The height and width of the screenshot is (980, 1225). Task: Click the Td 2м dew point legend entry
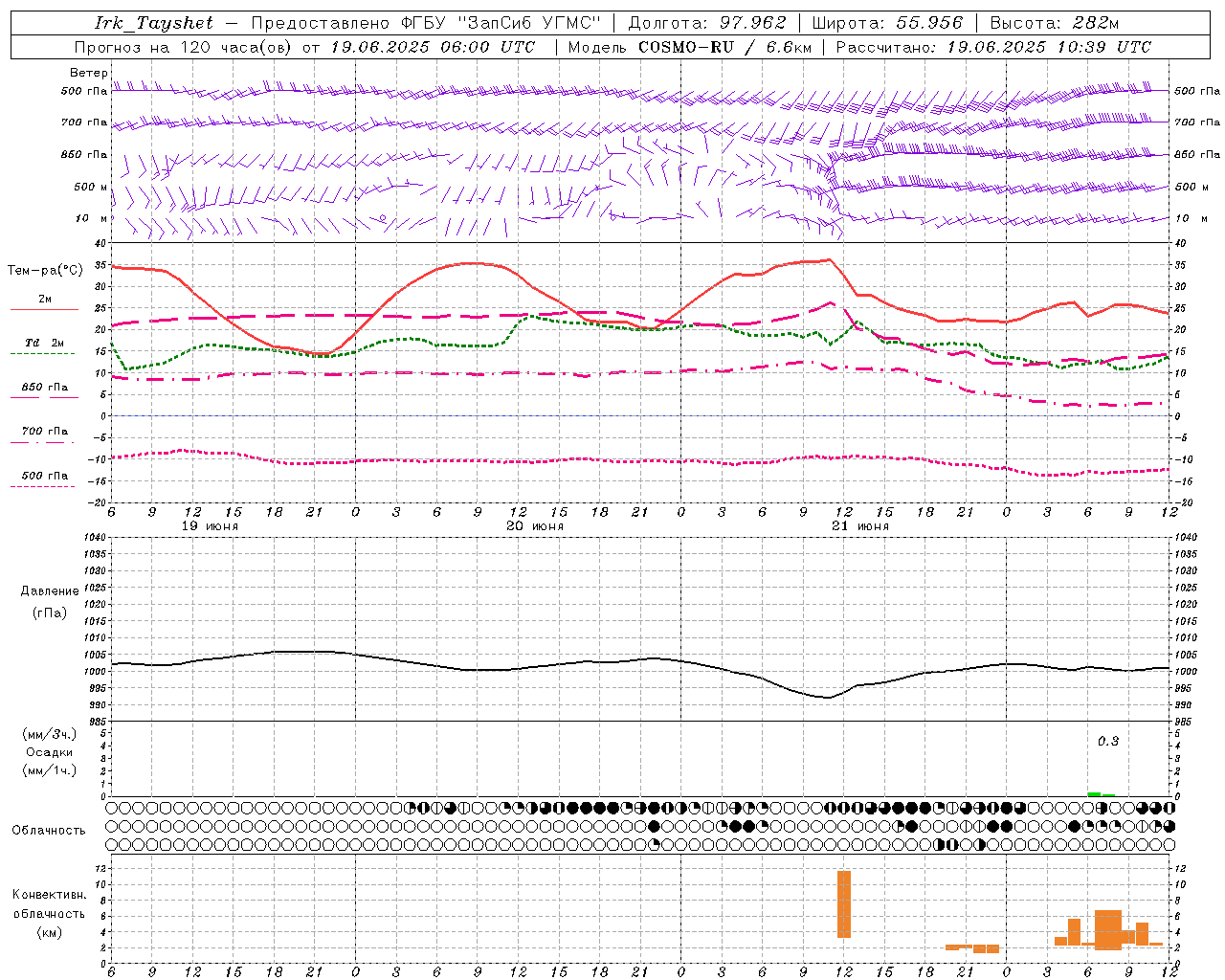point(45,343)
